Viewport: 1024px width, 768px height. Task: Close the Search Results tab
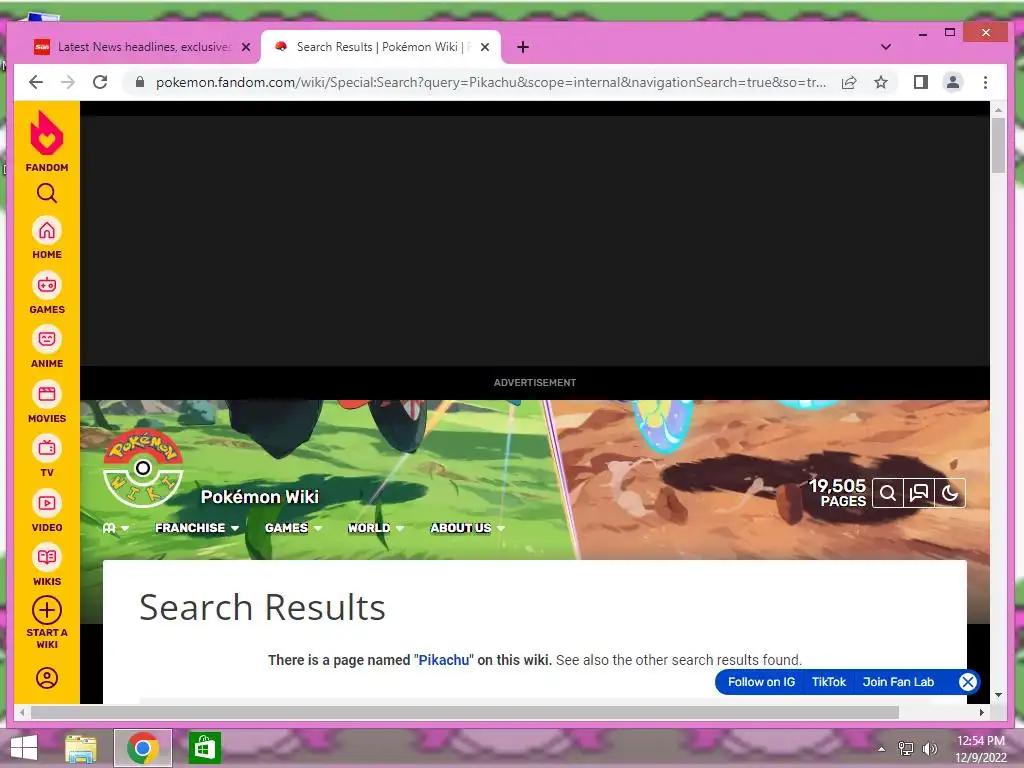485,47
